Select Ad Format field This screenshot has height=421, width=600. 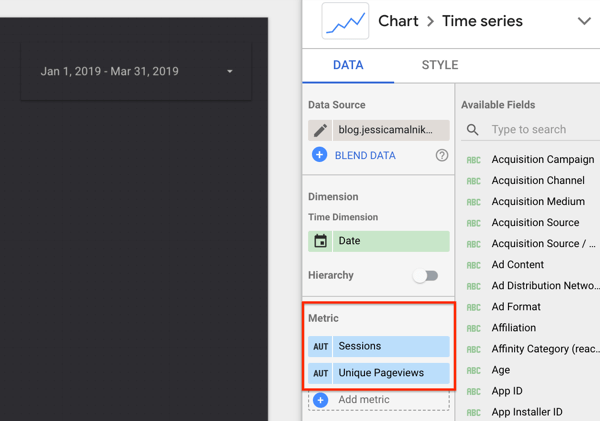tap(516, 307)
